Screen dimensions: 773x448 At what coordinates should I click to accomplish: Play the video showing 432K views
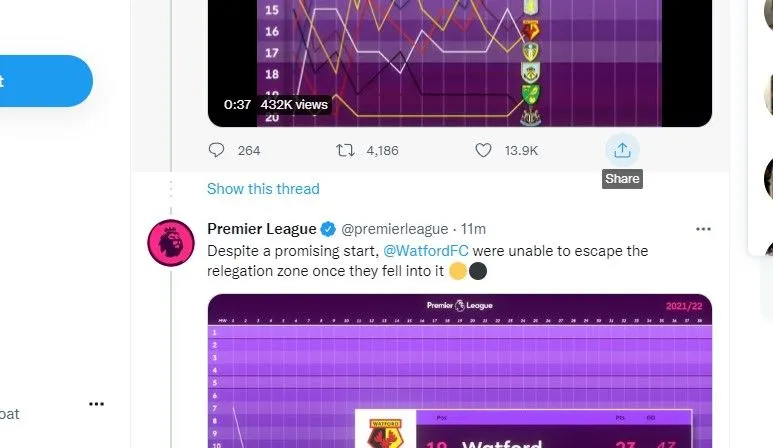[x=460, y=60]
